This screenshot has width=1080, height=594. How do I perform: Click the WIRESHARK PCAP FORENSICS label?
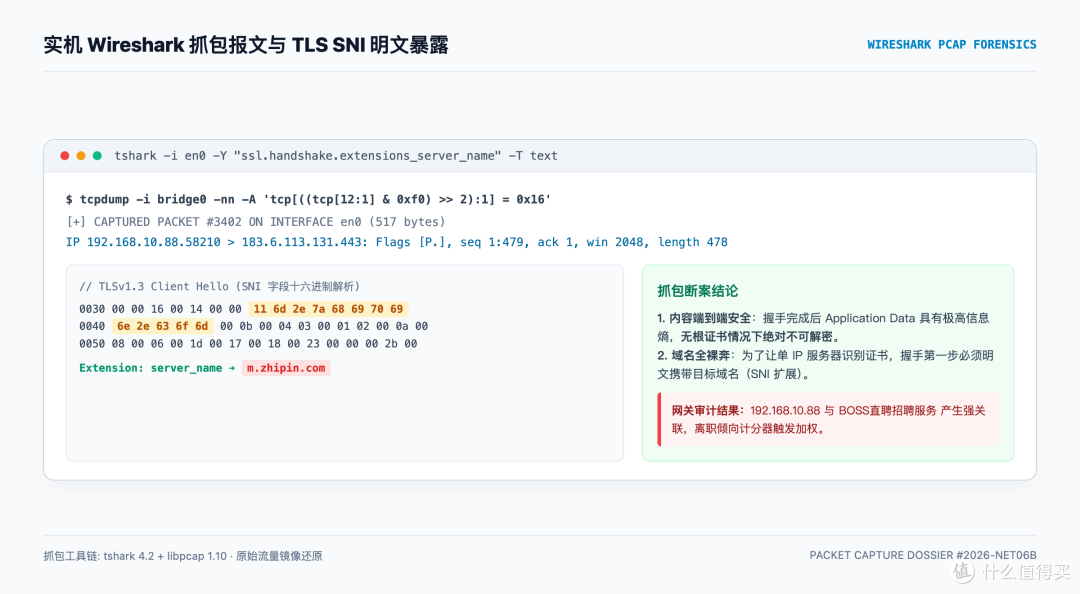(951, 45)
